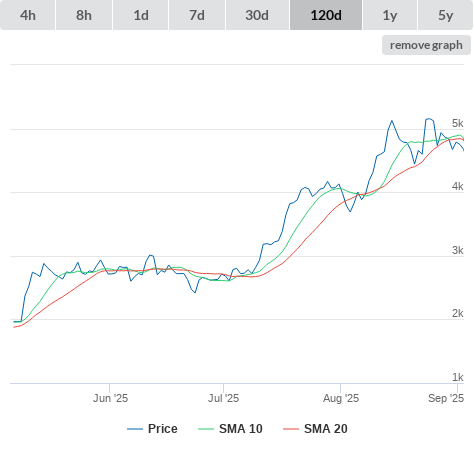This screenshot has height=455, width=474.
Task: Click the Jun '25 axis label
Action: (x=110, y=398)
